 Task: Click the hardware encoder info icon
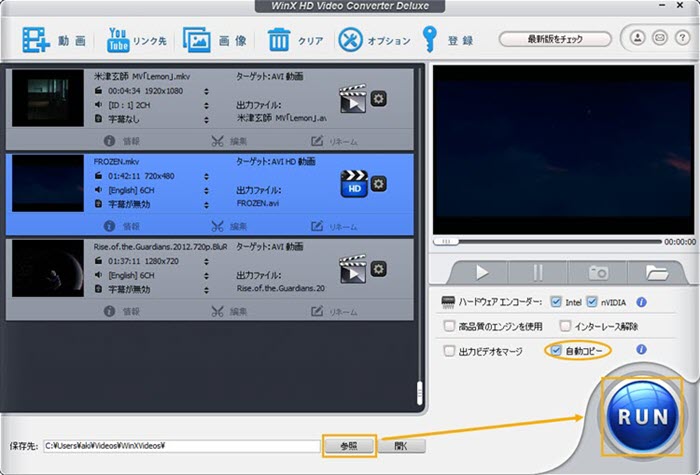[x=642, y=302]
